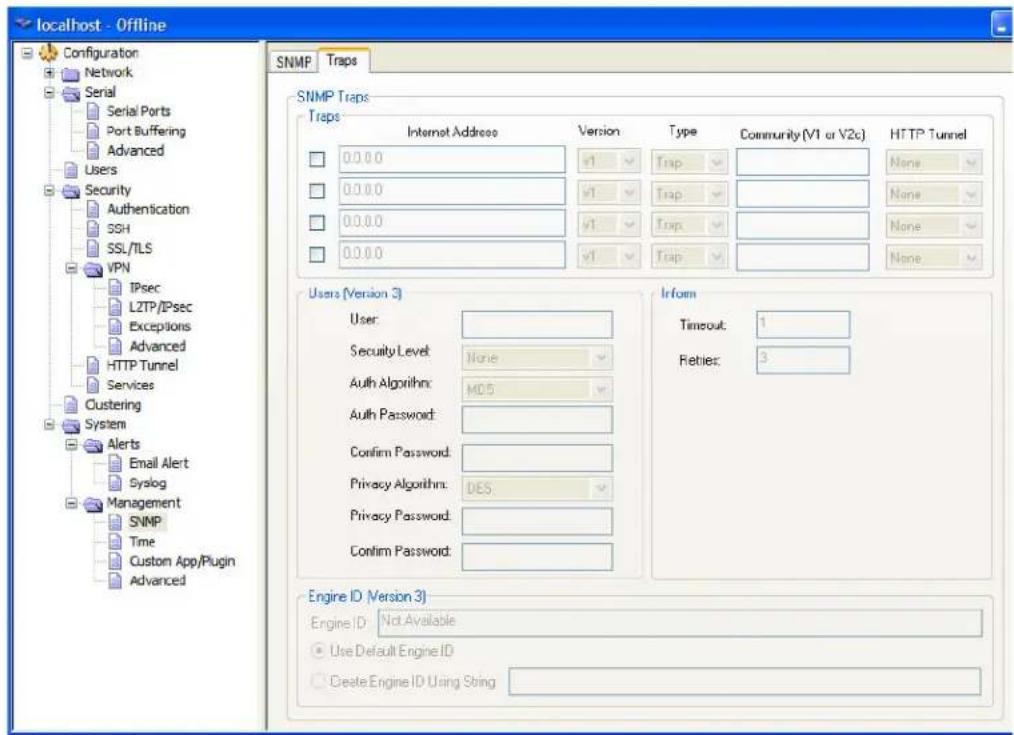Collapse the Serial tree node
This screenshot has width=1014, height=735.
tap(49, 92)
